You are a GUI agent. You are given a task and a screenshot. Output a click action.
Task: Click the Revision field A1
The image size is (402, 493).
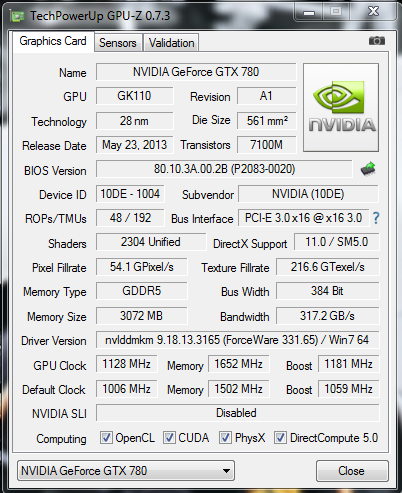[266, 96]
